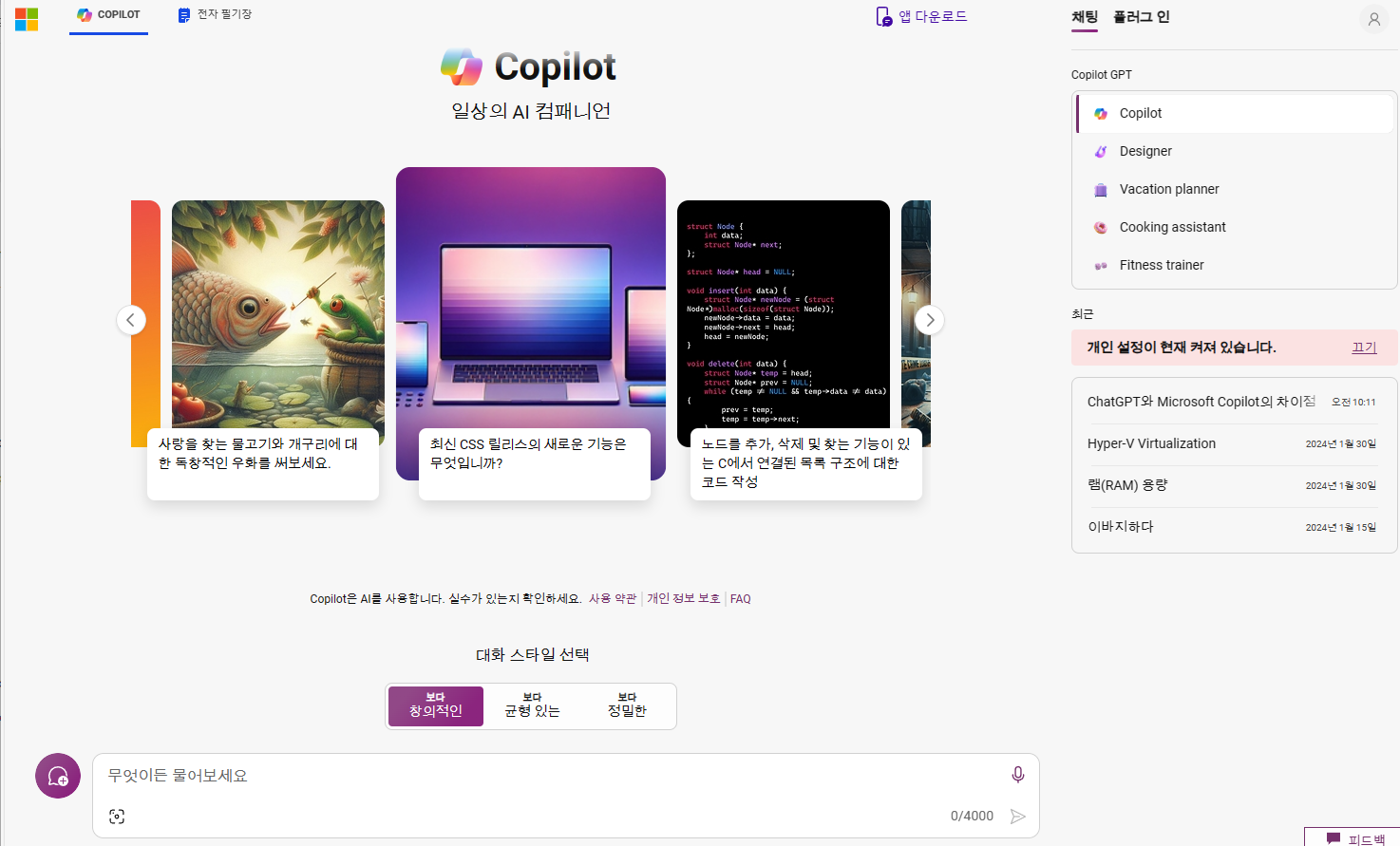Viewport: 1400px width, 846px height.
Task: Select prompt about 물고기와 개구리 동화
Action: pos(263,463)
